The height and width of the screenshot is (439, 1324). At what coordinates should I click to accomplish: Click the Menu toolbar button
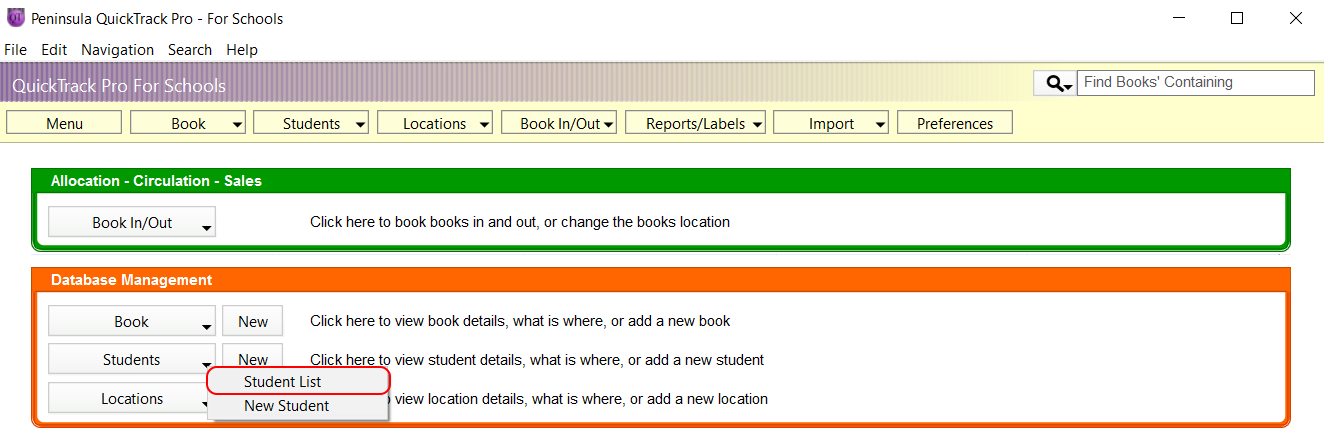(64, 123)
